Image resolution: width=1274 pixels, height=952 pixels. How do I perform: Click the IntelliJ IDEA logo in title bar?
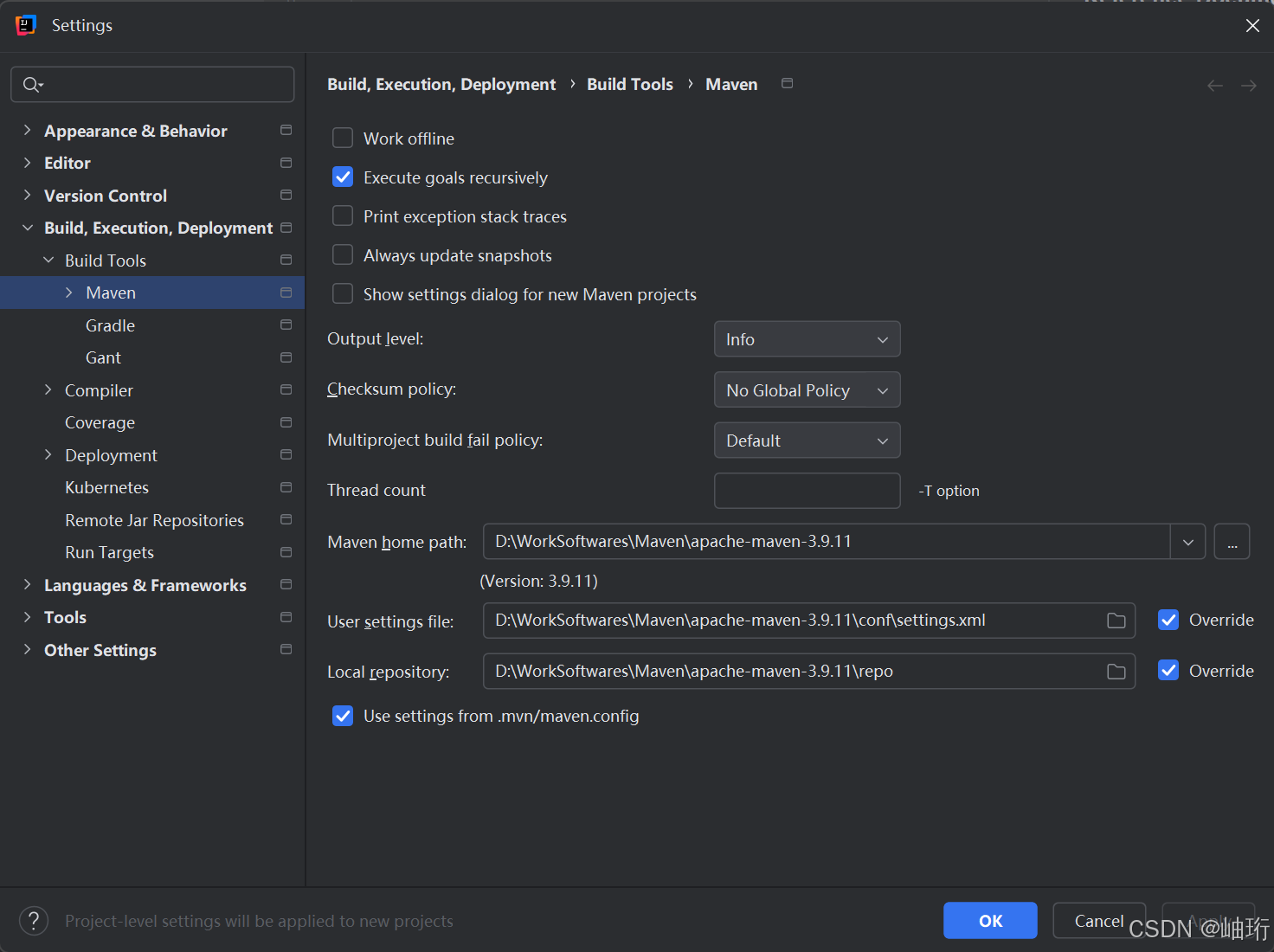(x=26, y=25)
